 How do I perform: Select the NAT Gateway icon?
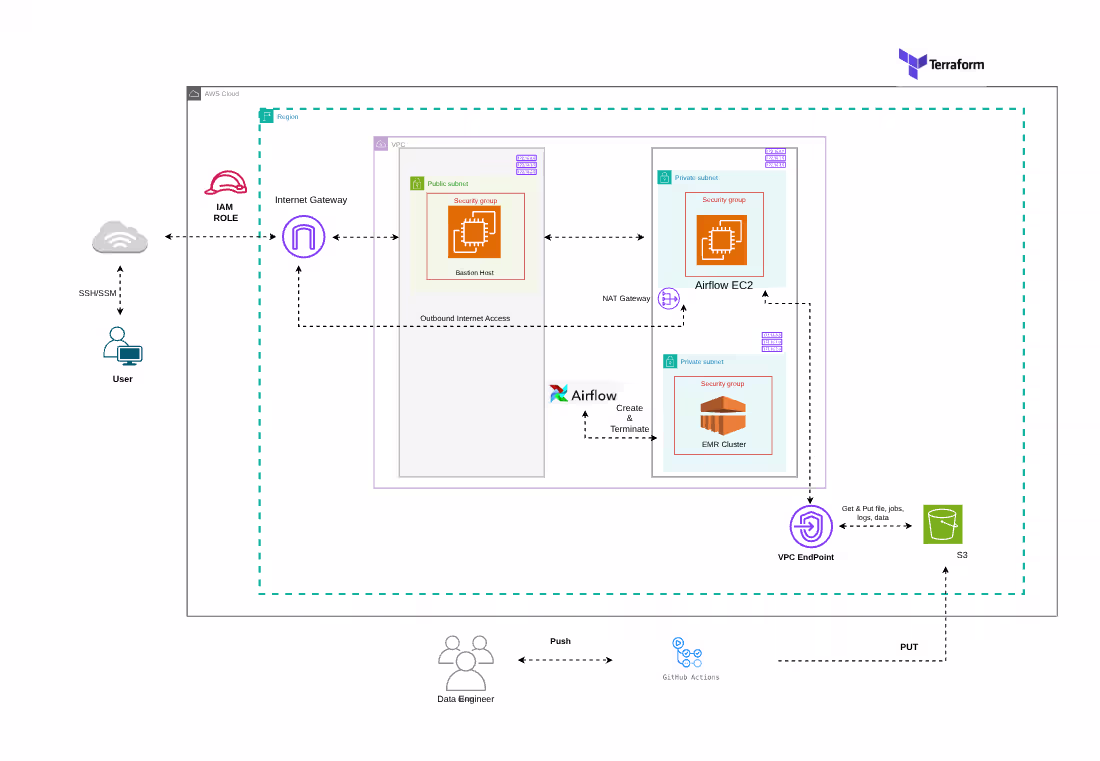click(x=668, y=297)
